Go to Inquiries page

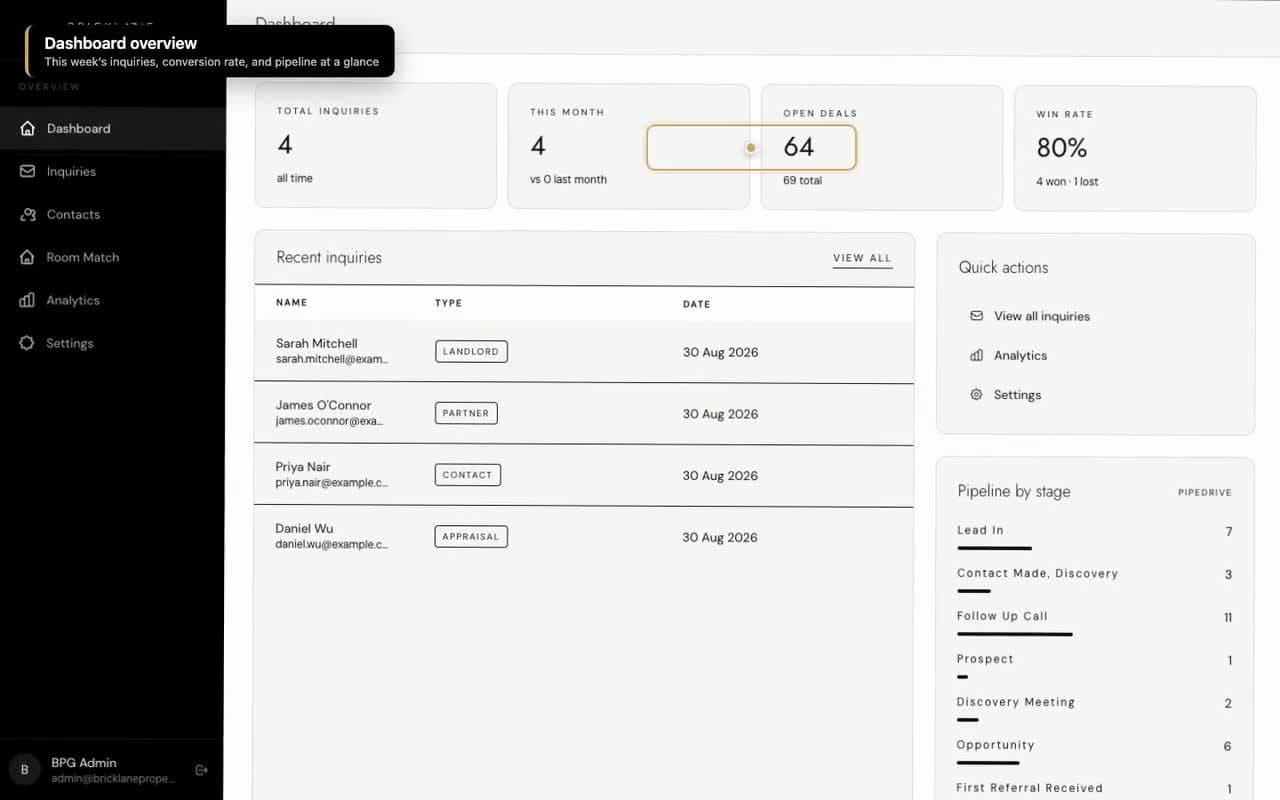(112, 171)
